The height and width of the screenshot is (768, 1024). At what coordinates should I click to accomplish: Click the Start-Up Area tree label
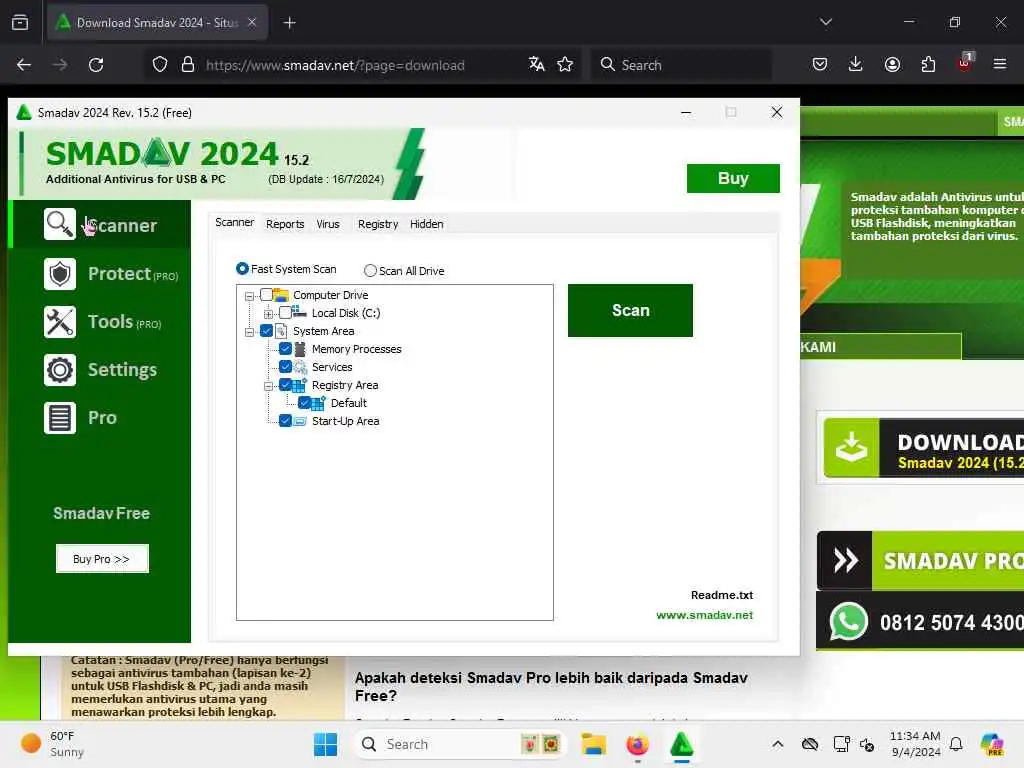[345, 421]
